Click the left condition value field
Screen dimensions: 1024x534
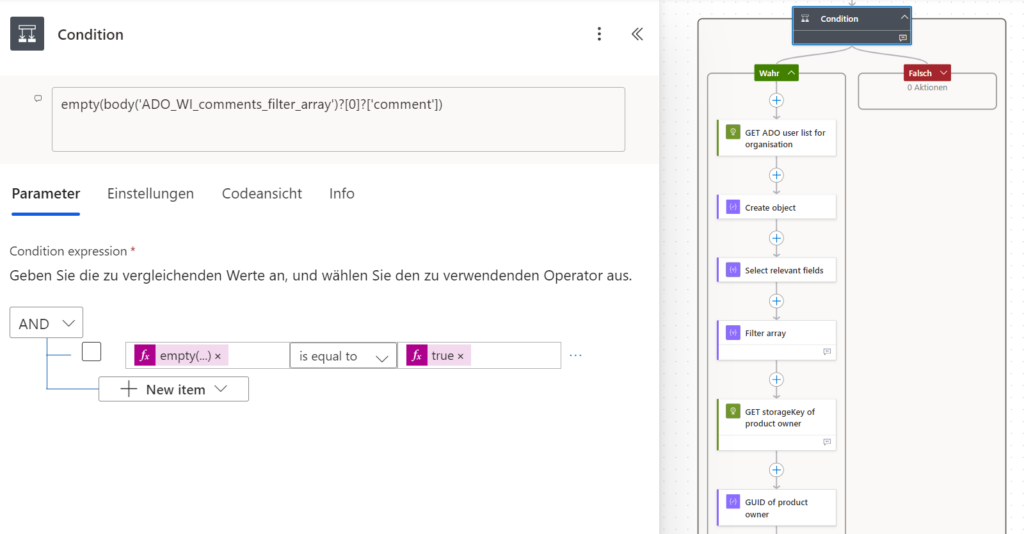point(208,356)
